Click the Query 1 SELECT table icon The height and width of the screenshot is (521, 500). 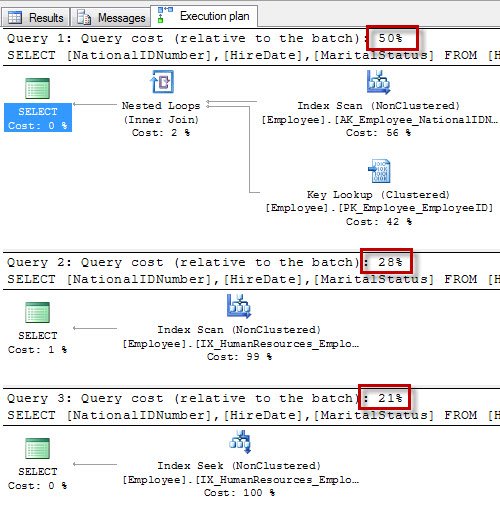(x=38, y=88)
